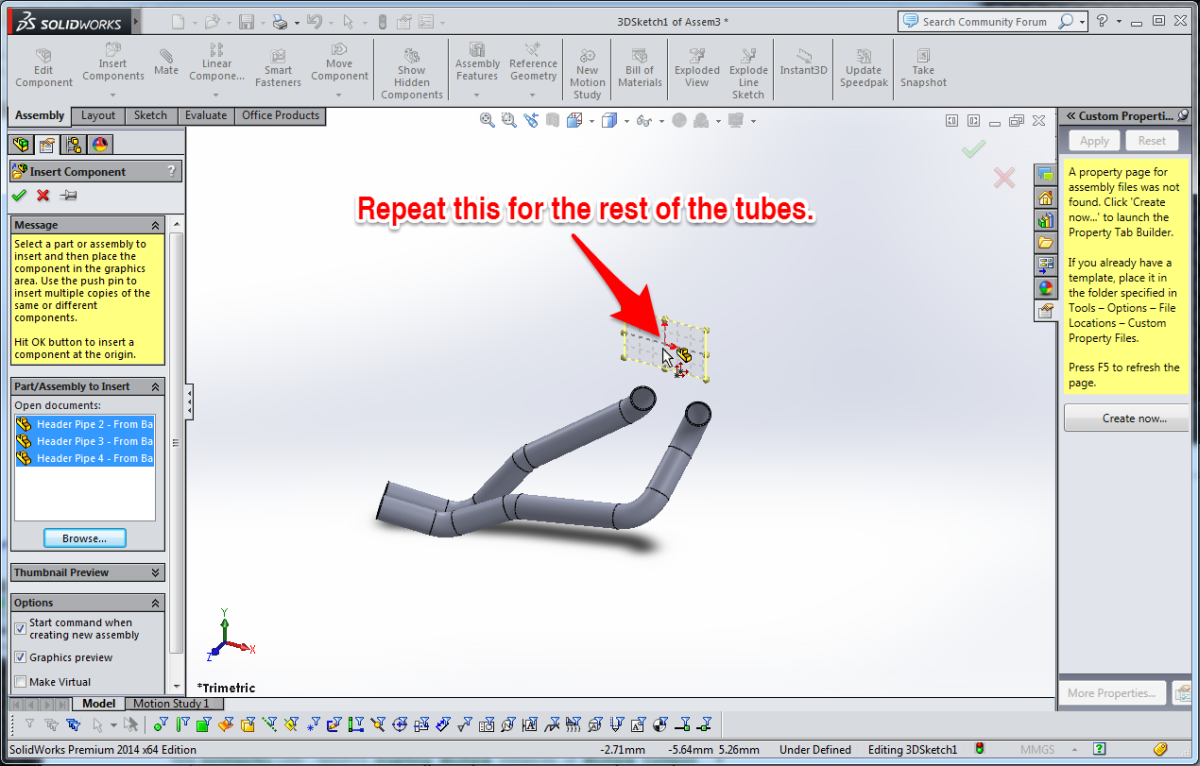Click the Browse... button
Screen dimensions: 1200x766
point(85,538)
